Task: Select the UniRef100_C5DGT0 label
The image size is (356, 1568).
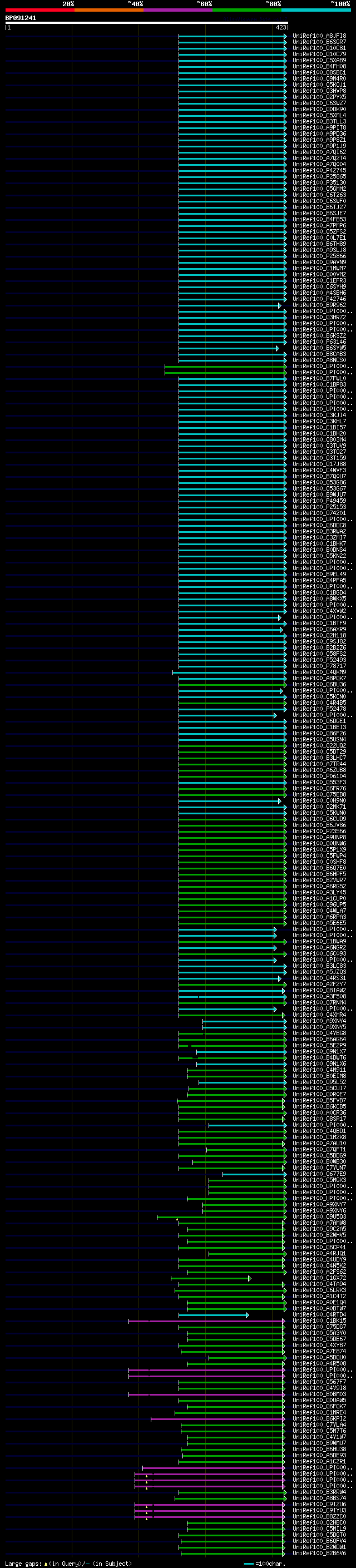Action: pyautogui.click(x=319, y=1535)
